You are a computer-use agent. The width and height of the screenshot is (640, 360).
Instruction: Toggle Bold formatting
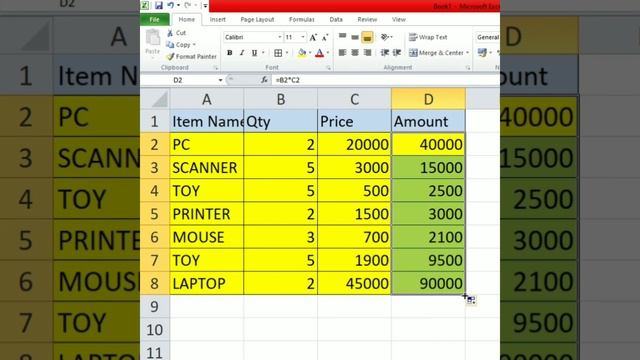click(x=230, y=53)
